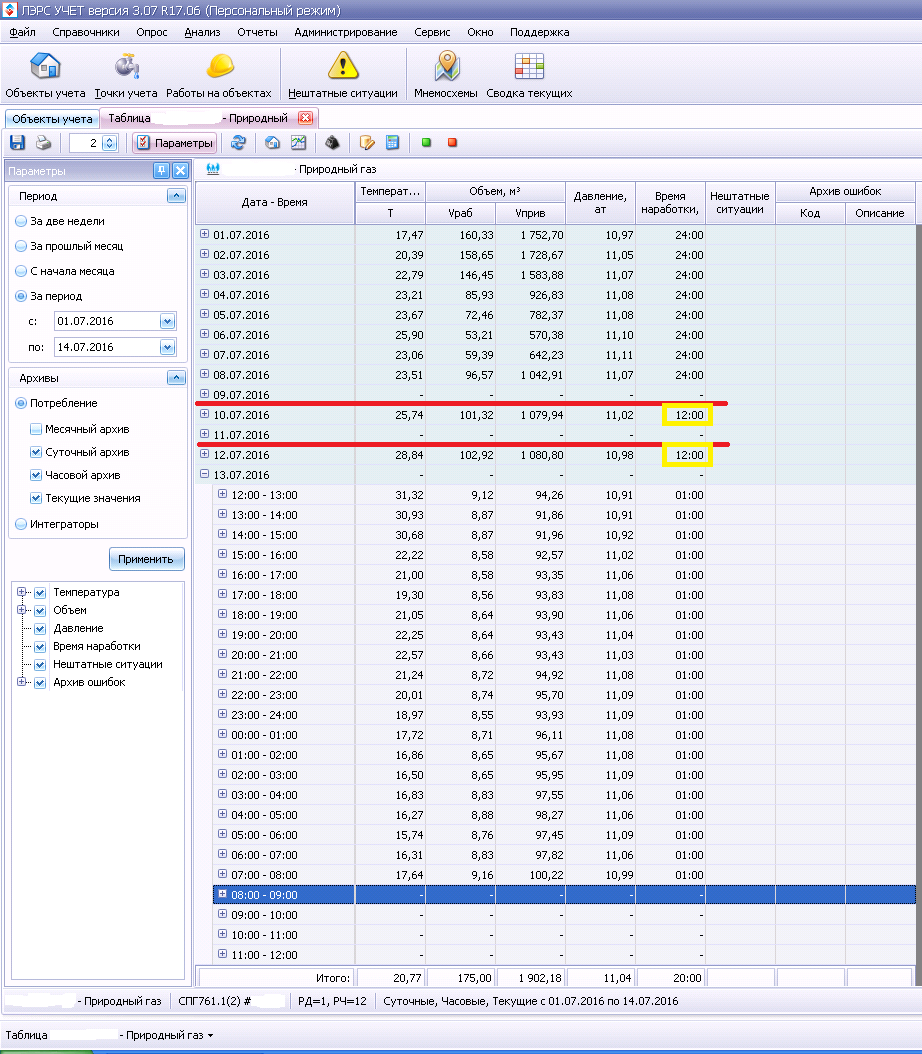Click the ЛЭРС УЧЕТ app icon in the title bar
922x1054 pixels.
point(9,10)
